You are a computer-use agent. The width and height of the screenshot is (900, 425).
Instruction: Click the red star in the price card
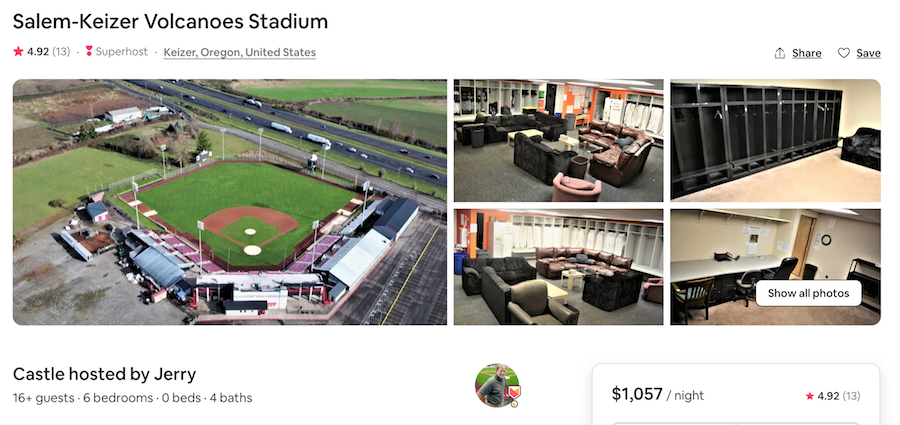809,396
